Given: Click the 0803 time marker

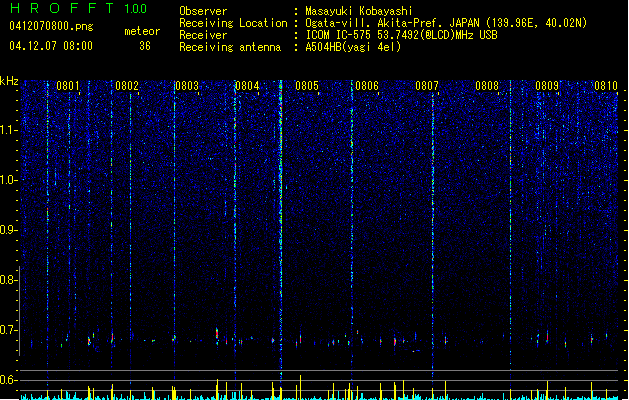Looking at the screenshot, I should click(x=187, y=86).
